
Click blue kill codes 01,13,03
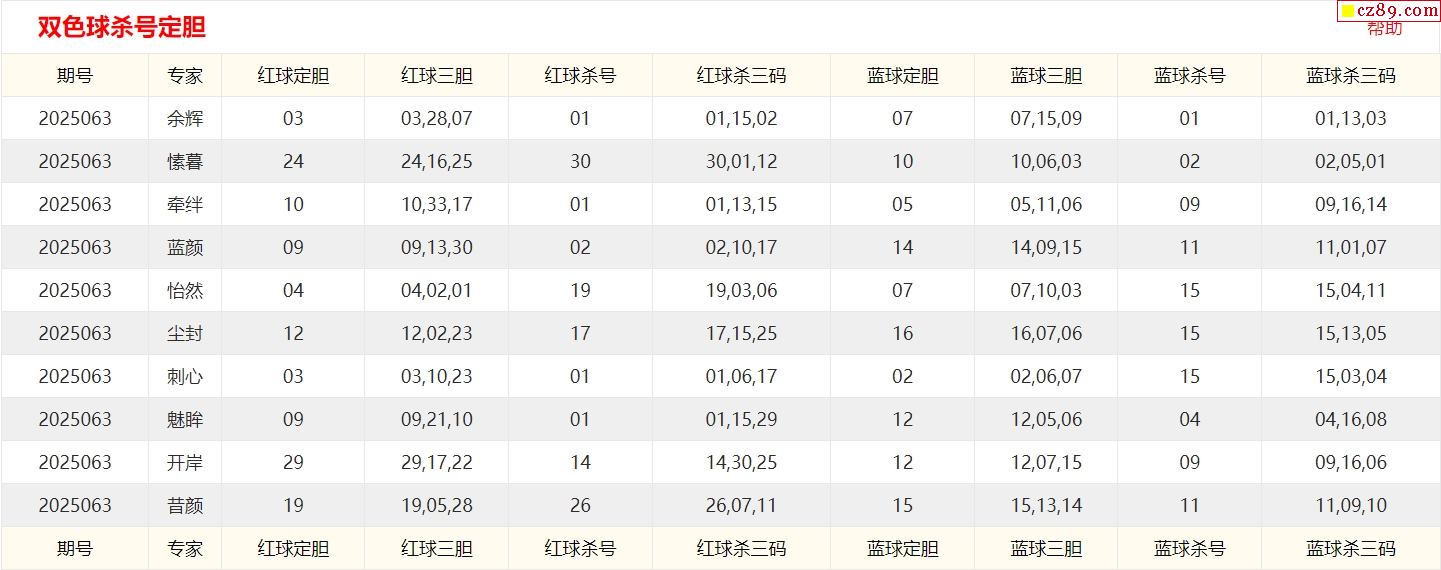point(1351,118)
